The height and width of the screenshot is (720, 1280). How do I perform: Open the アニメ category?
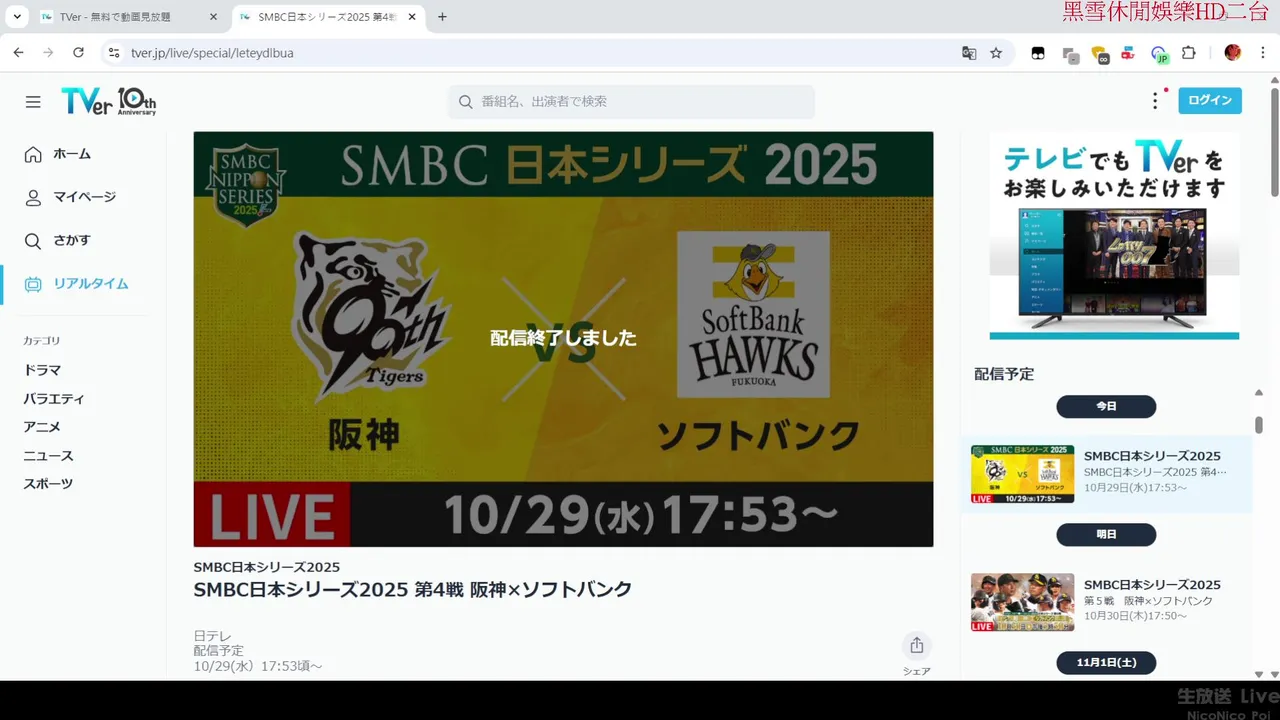click(42, 427)
